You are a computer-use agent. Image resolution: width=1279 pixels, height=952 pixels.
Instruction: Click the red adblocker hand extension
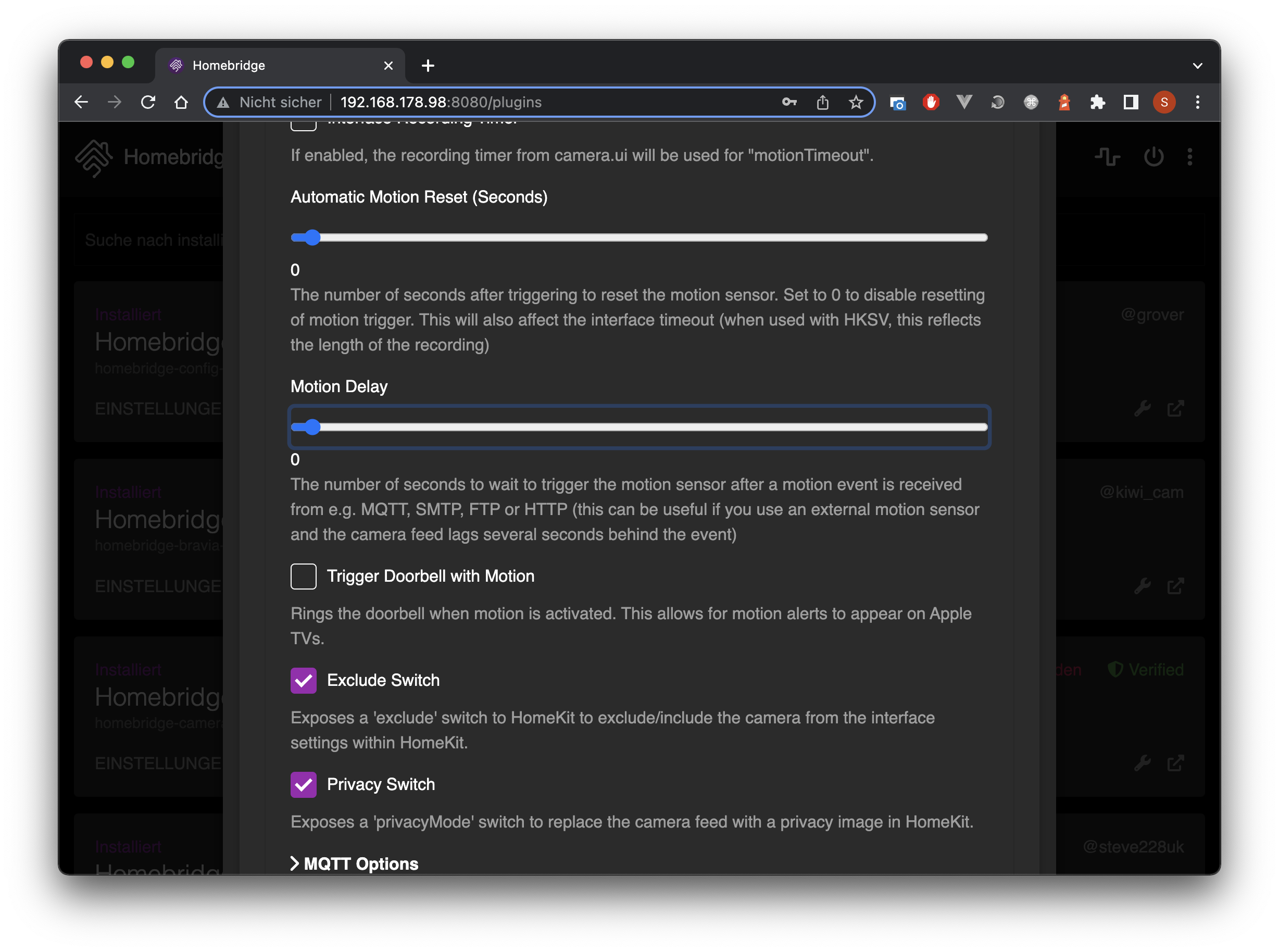tap(931, 102)
